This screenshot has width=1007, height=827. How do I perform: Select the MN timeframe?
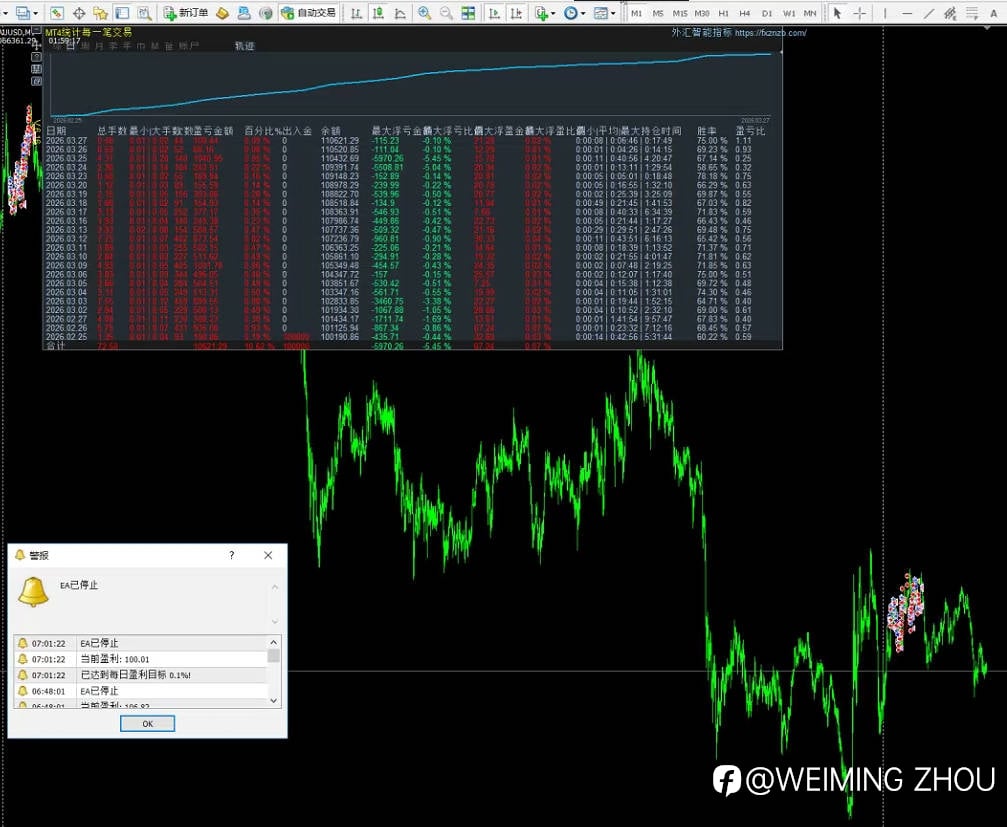tap(810, 13)
